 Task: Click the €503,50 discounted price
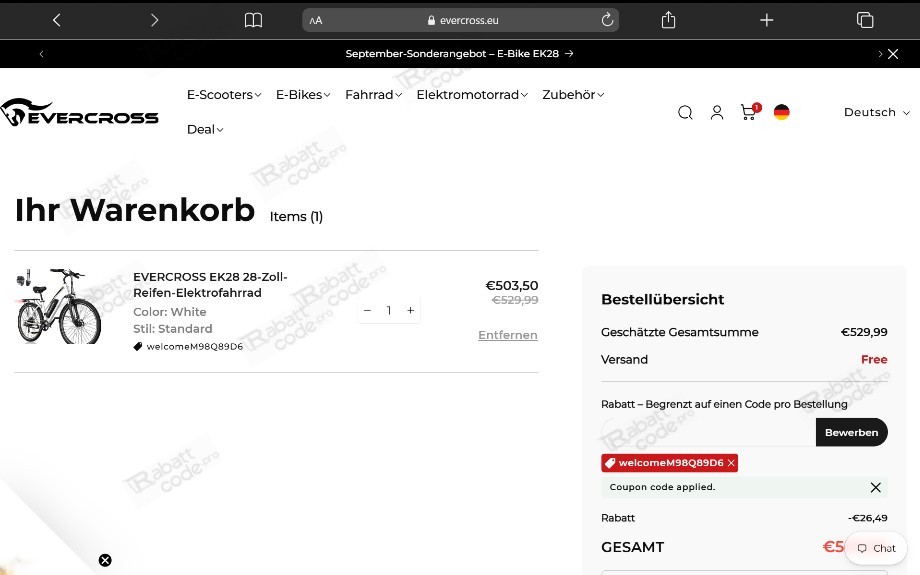(512, 286)
